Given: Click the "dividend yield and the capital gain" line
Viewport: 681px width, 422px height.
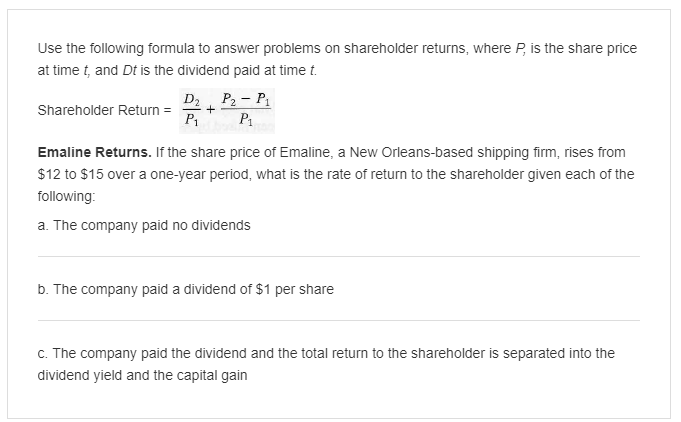Looking at the screenshot, I should point(144,375).
